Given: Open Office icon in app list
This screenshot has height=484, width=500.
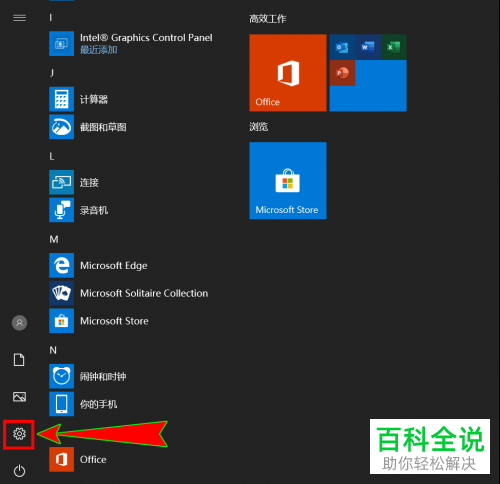Looking at the screenshot, I should [61, 459].
